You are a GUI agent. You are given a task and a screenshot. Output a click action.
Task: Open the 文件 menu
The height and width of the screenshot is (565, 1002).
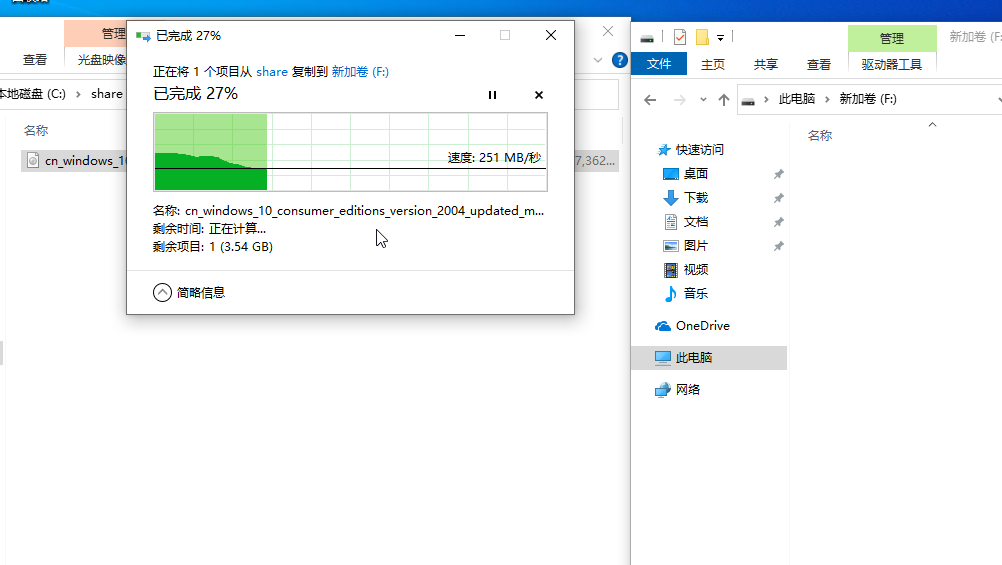pos(659,64)
